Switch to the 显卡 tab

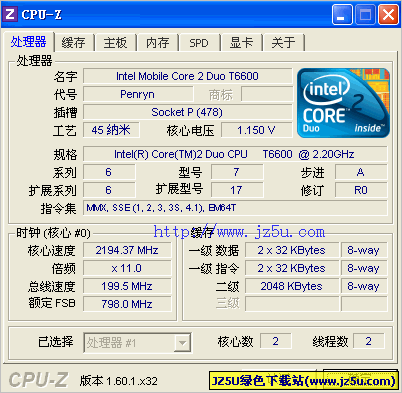[241, 43]
